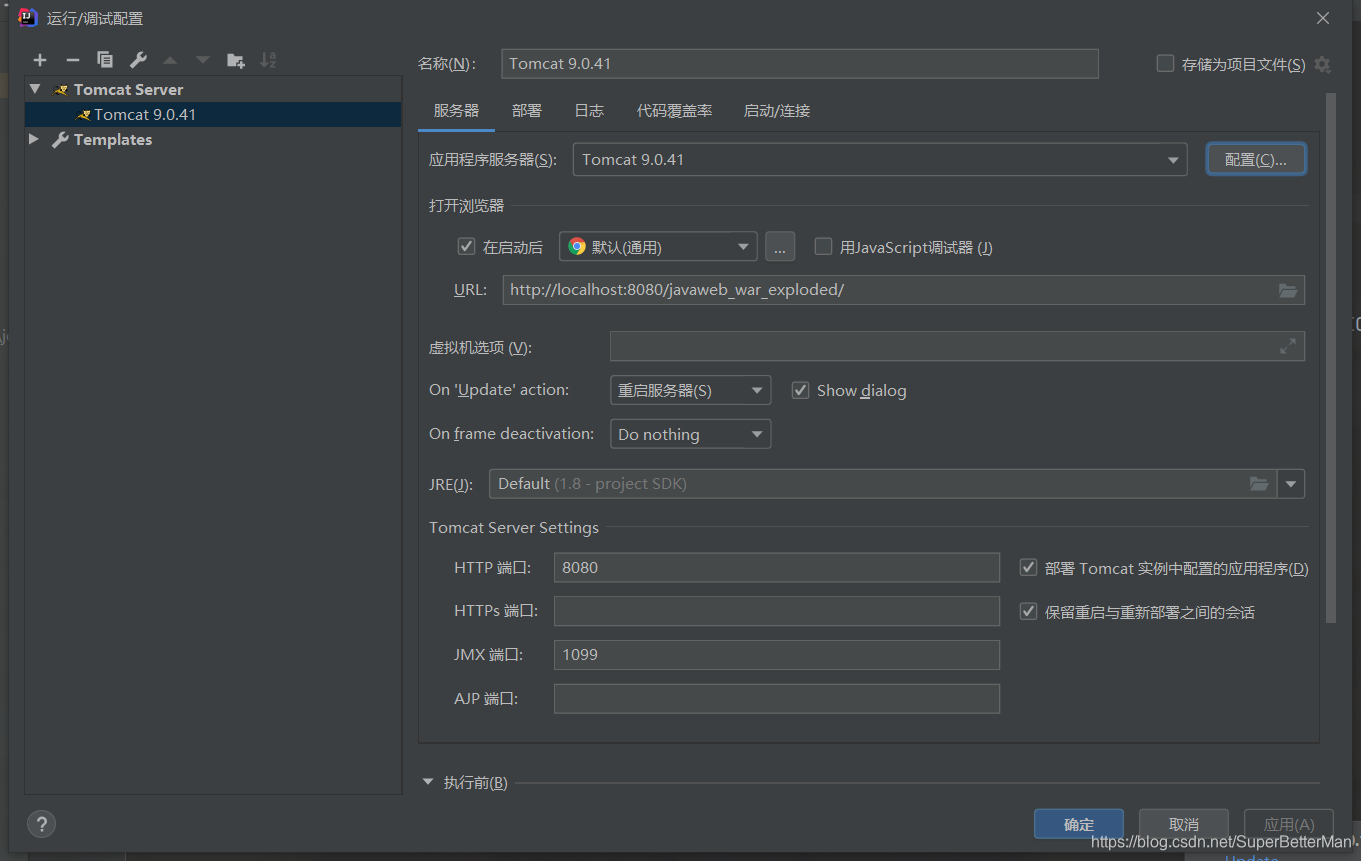1361x861 pixels.
Task: Open On 'Update' action dropdown
Action: coord(690,390)
